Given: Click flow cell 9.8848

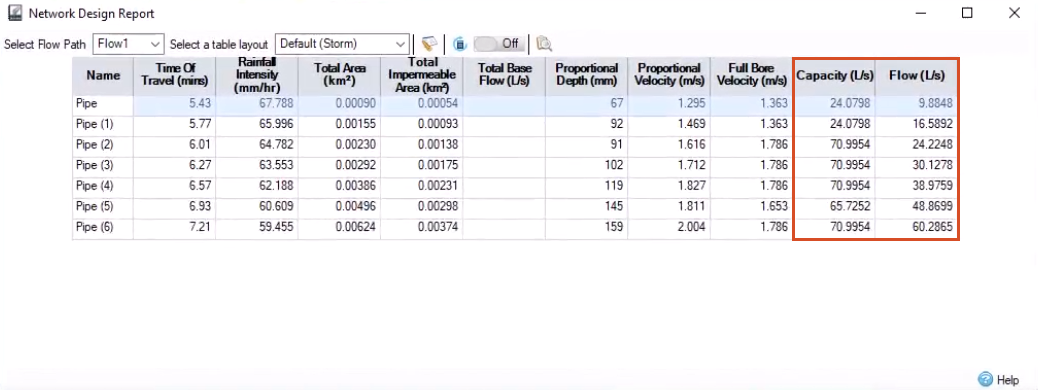Looking at the screenshot, I should [x=917, y=104].
